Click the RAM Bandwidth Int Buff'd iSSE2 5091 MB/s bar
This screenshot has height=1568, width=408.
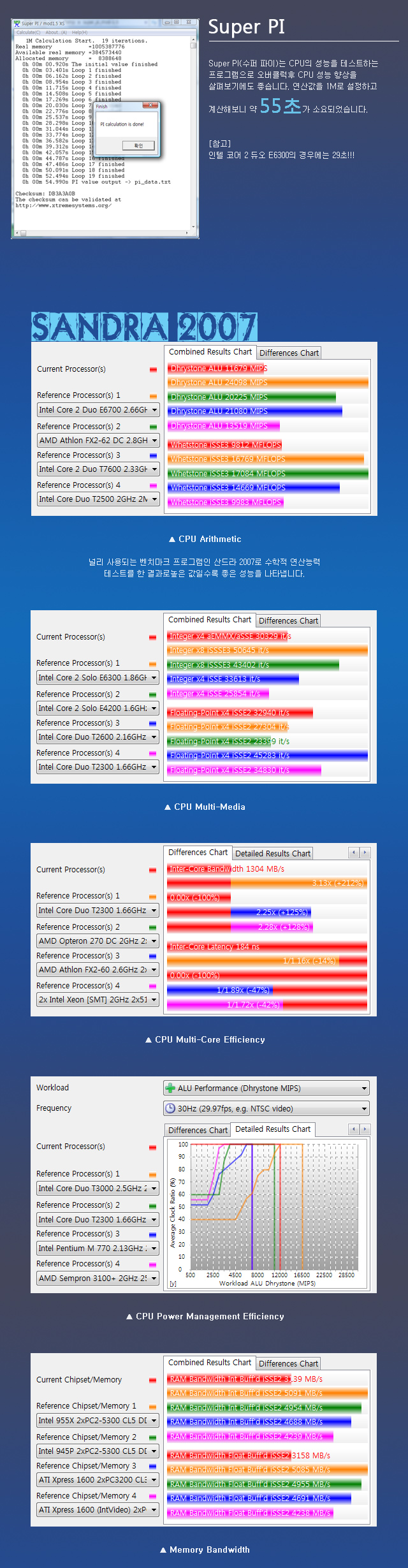[x=268, y=1393]
